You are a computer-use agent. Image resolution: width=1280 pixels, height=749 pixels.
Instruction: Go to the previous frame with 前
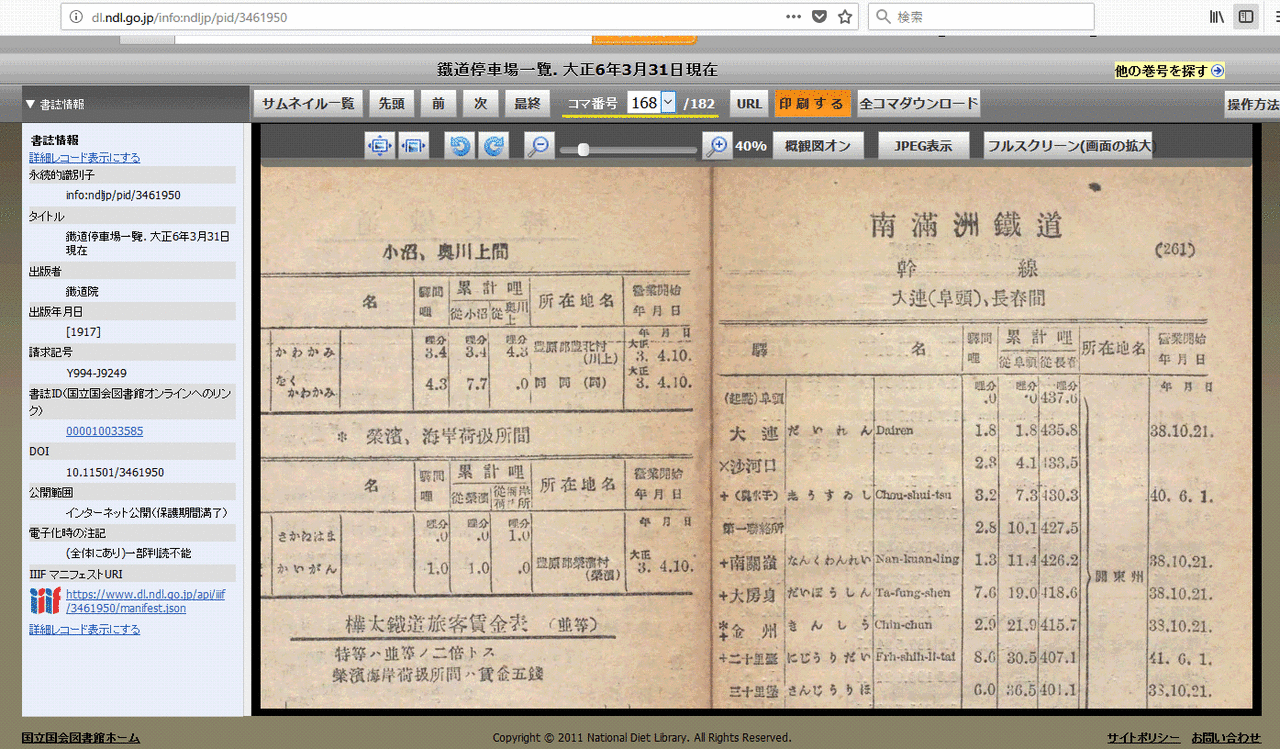[438, 103]
